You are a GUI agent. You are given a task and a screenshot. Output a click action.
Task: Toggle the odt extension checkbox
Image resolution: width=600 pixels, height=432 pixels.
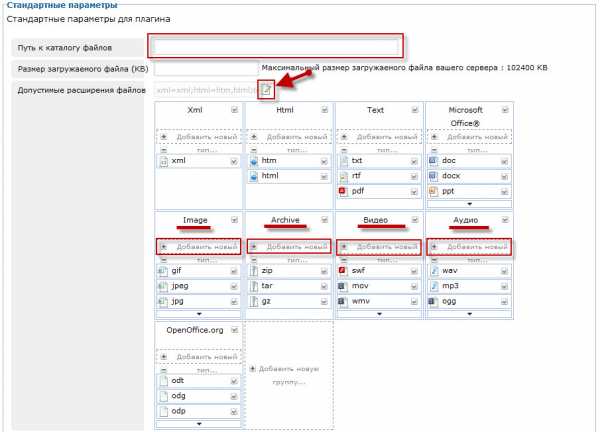point(233,381)
